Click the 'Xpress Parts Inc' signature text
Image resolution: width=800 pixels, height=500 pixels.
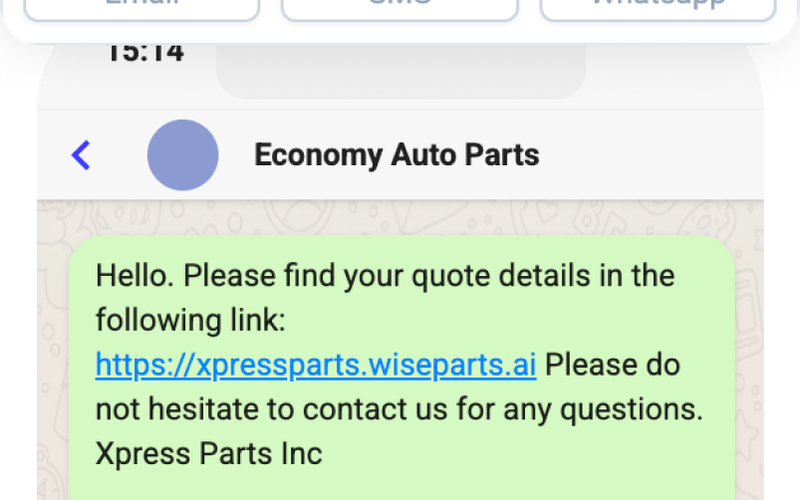(x=209, y=453)
